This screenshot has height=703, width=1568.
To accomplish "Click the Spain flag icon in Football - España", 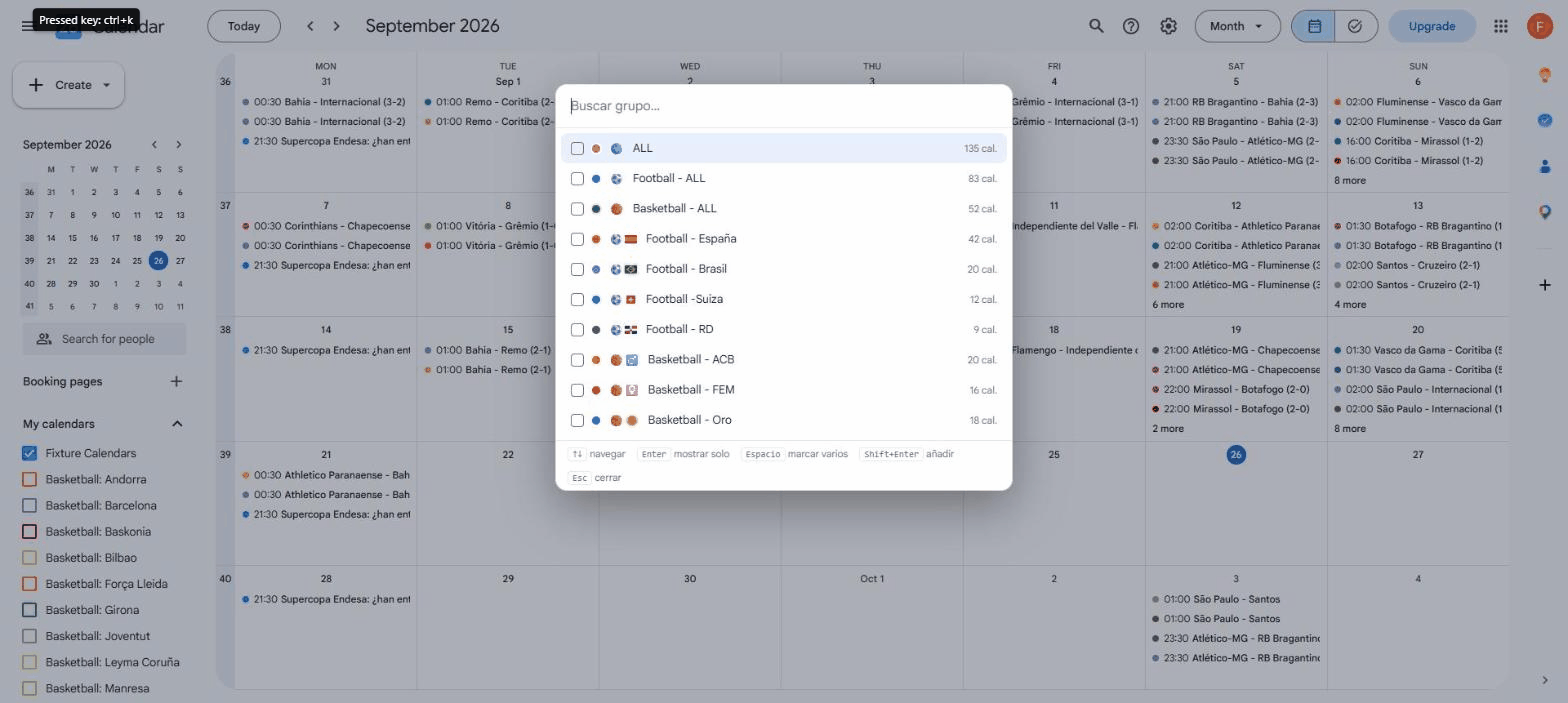I will pyautogui.click(x=631, y=239).
